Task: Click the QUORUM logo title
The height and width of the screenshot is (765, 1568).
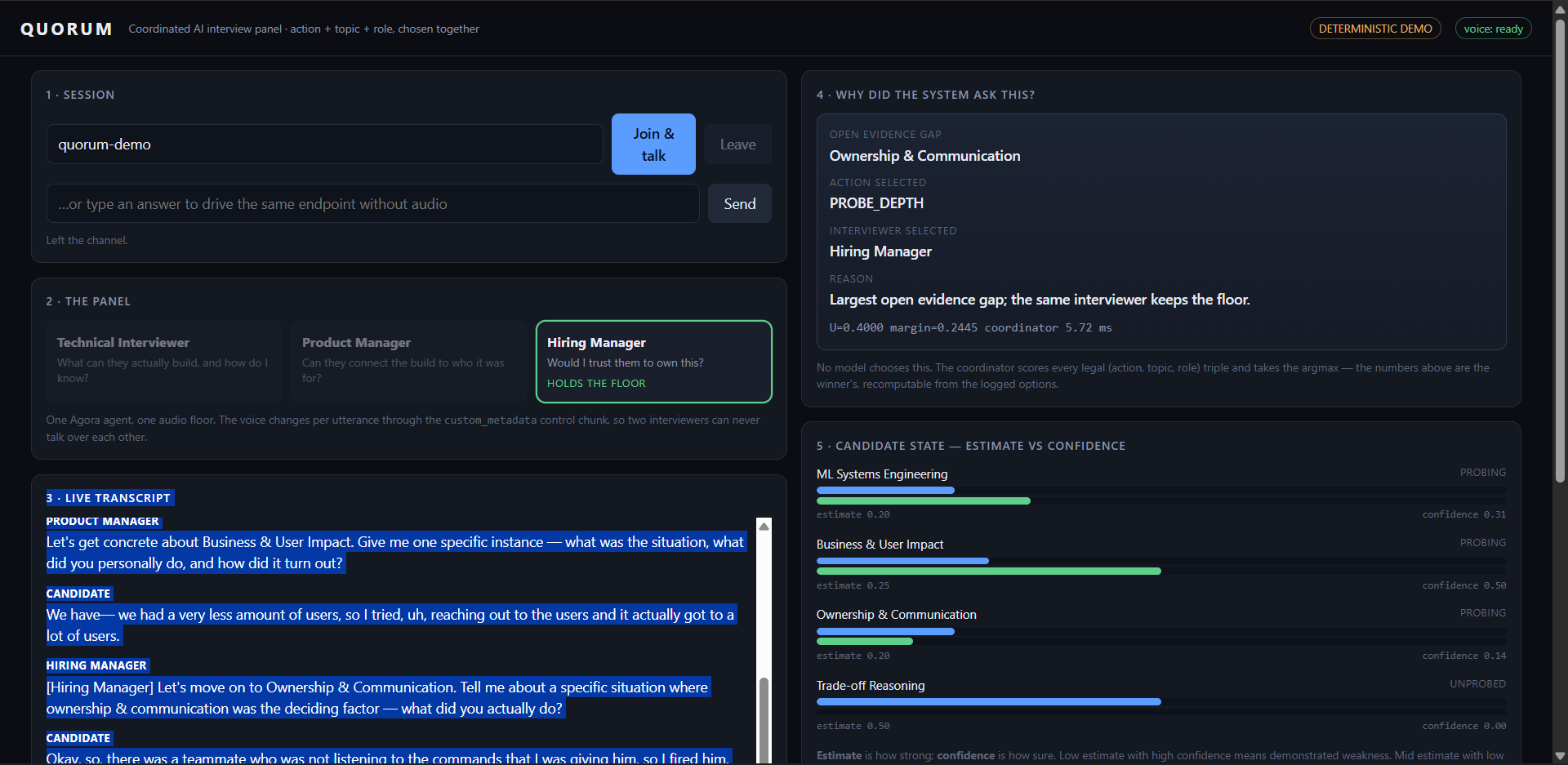Action: pyautogui.click(x=66, y=29)
